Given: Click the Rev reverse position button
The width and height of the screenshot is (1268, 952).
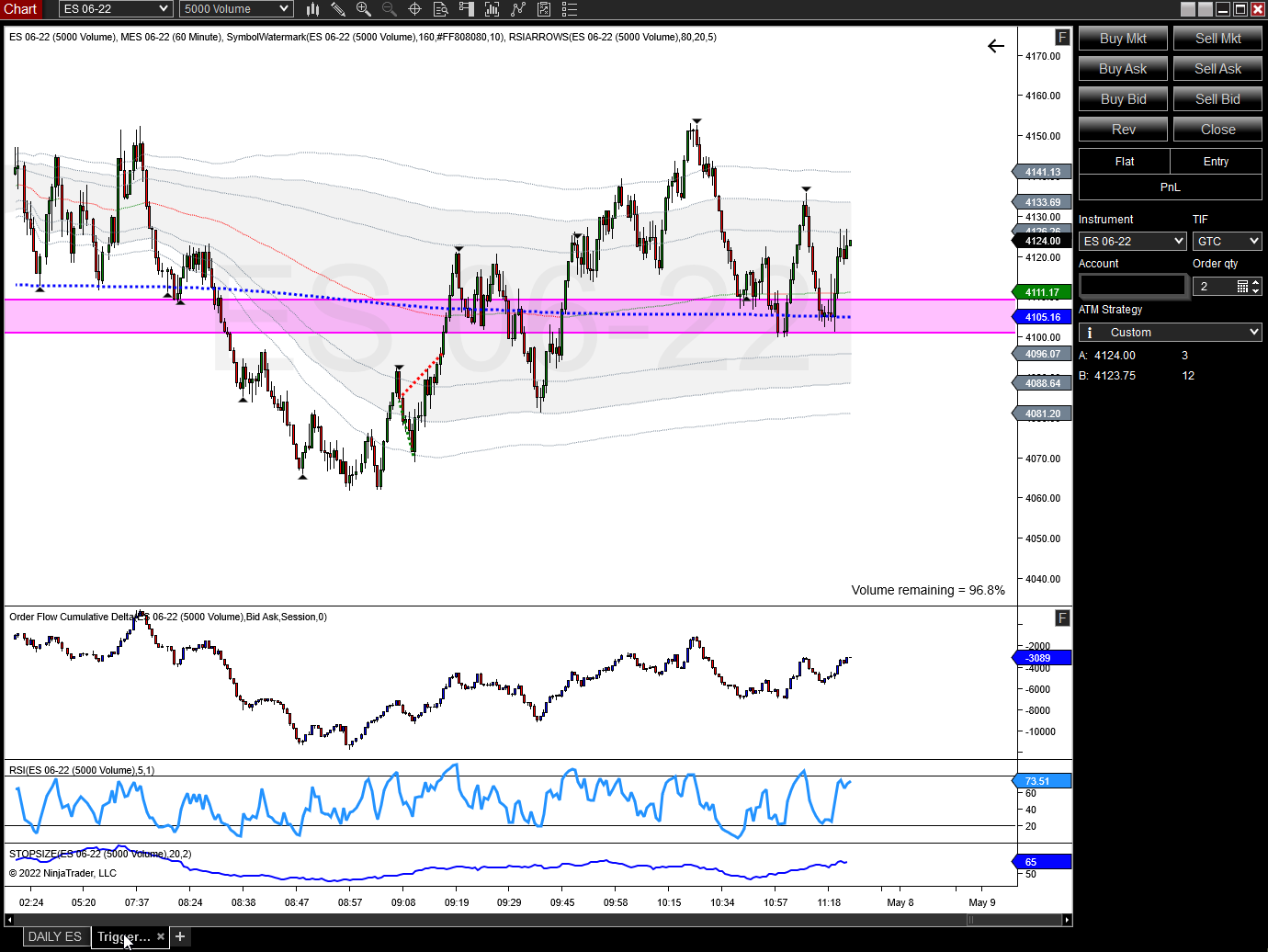Looking at the screenshot, I should pyautogui.click(x=1123, y=130).
